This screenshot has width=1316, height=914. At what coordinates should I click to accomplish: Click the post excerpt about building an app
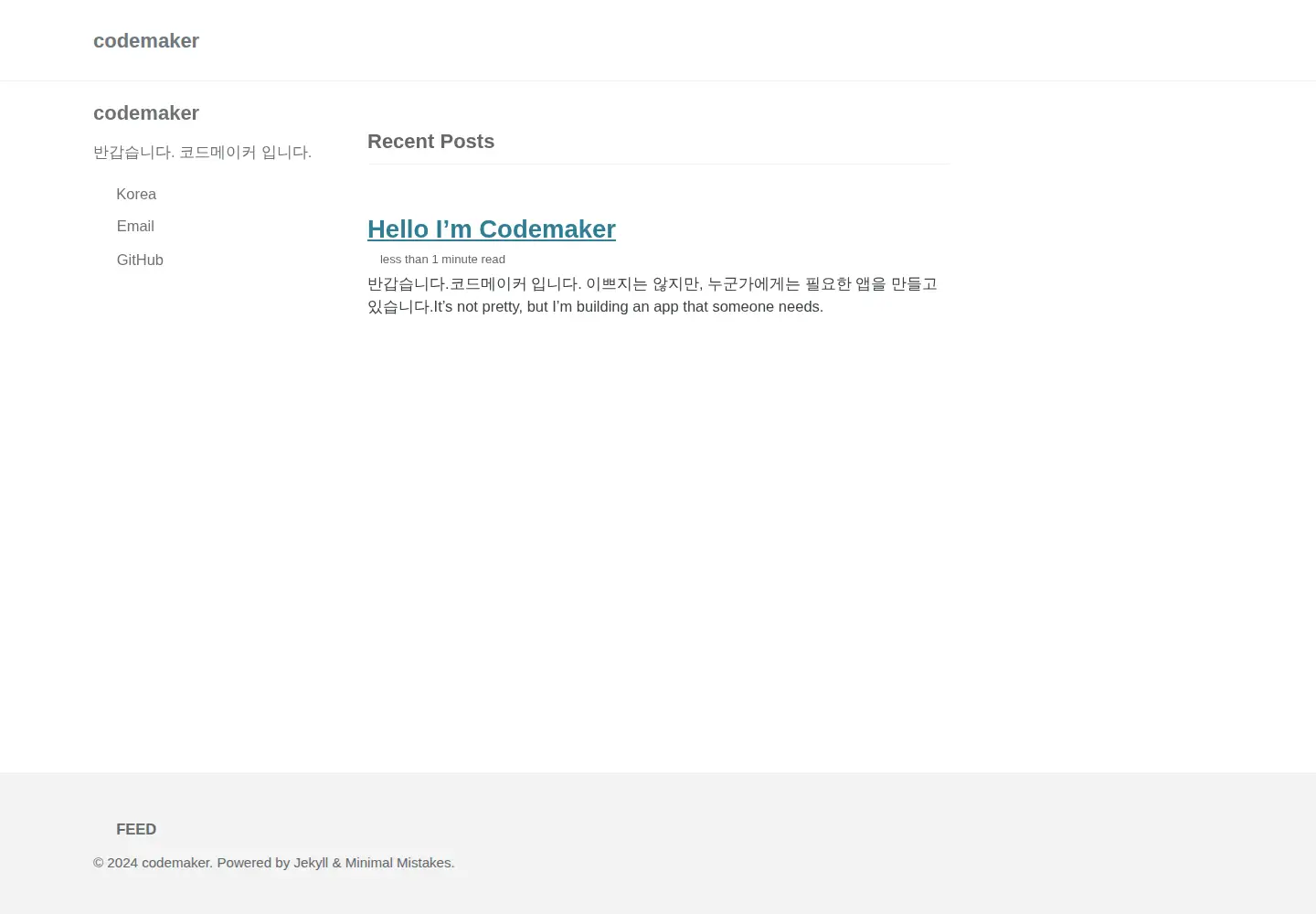(653, 295)
